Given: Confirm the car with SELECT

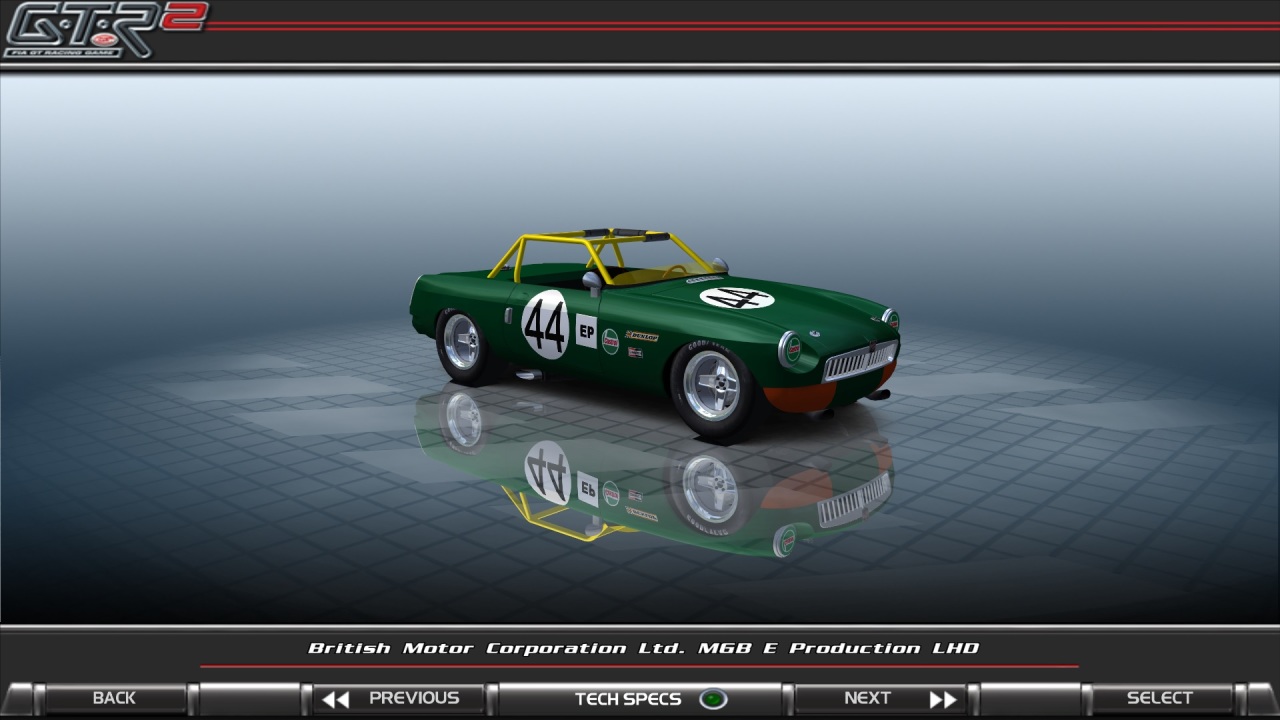Looking at the screenshot, I should [1160, 698].
